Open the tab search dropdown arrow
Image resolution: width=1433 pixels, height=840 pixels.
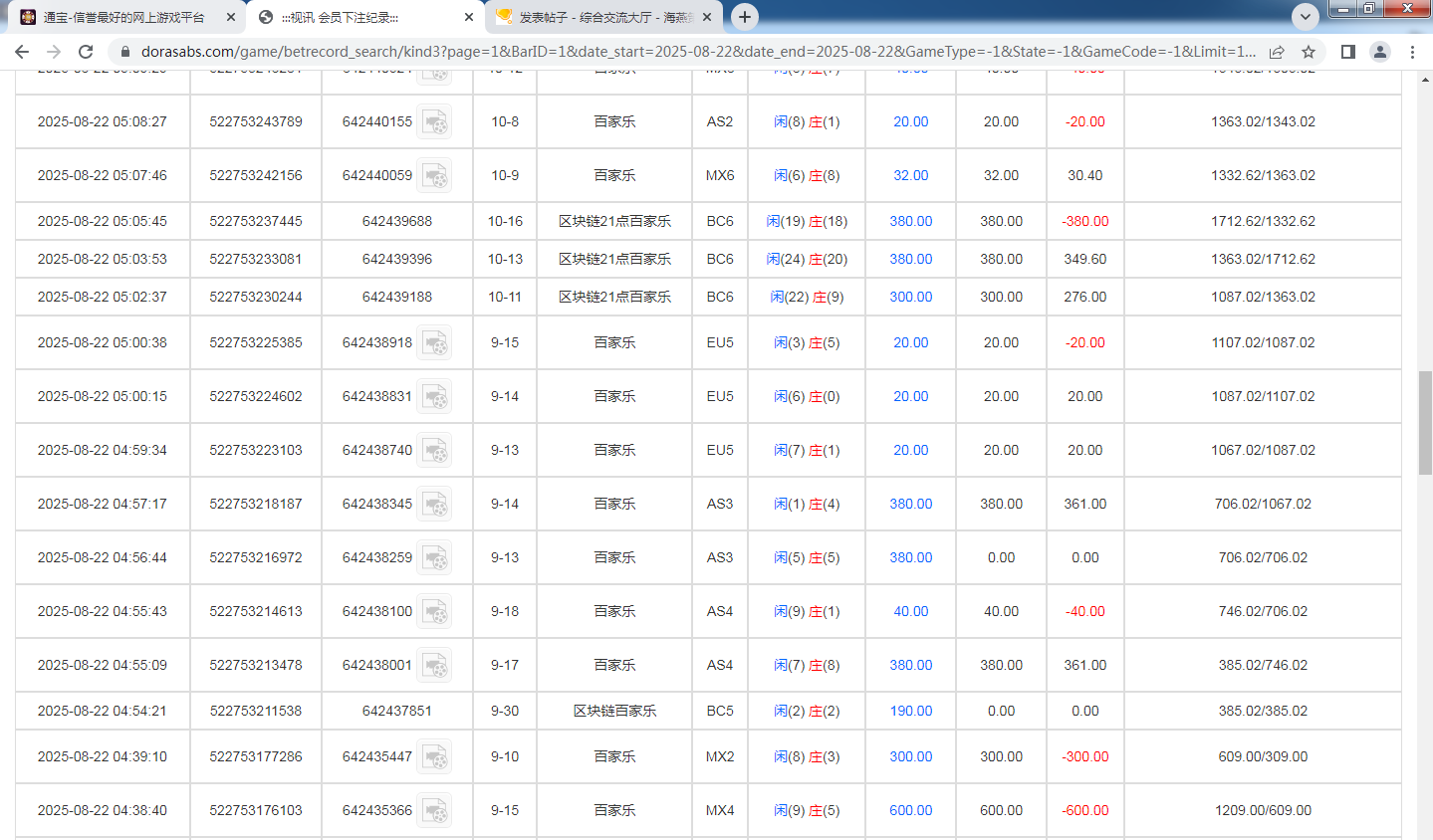[1305, 16]
